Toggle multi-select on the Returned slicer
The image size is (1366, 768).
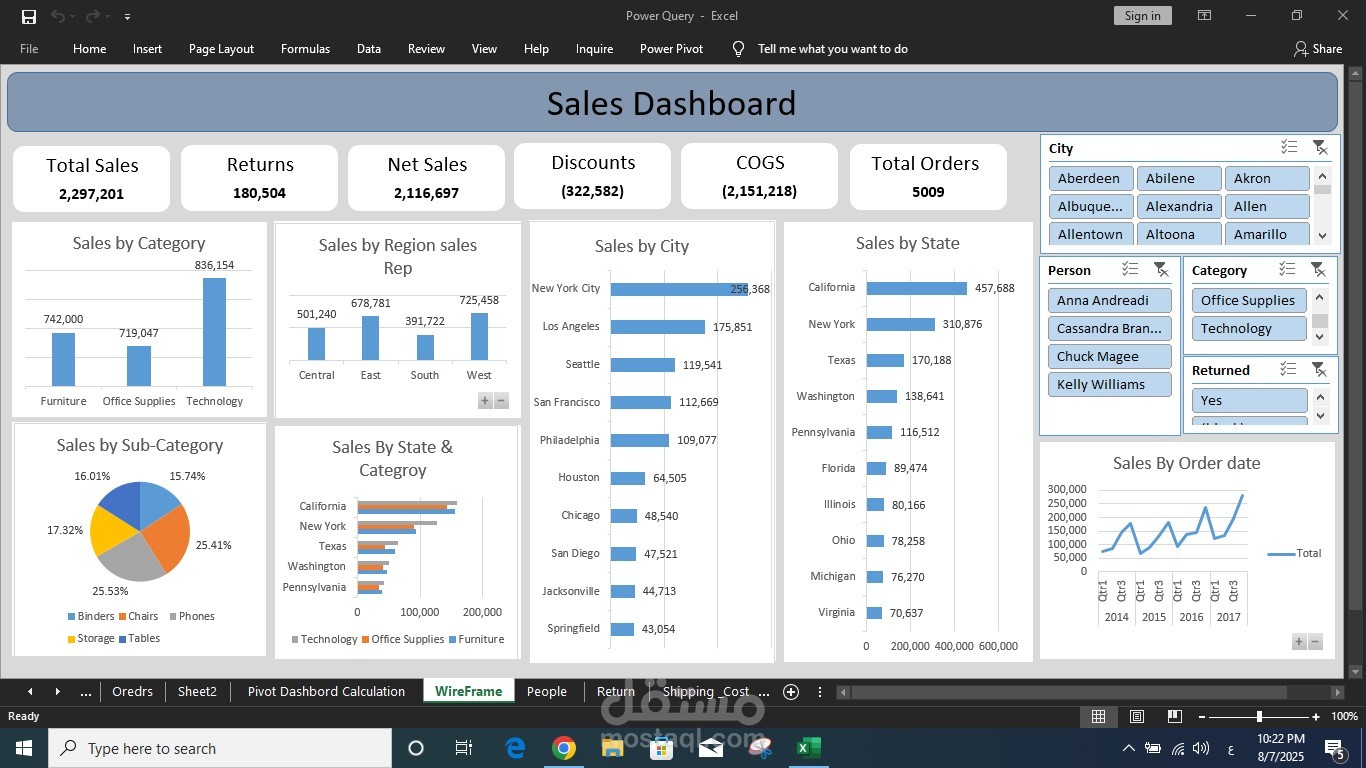pyautogui.click(x=1288, y=369)
